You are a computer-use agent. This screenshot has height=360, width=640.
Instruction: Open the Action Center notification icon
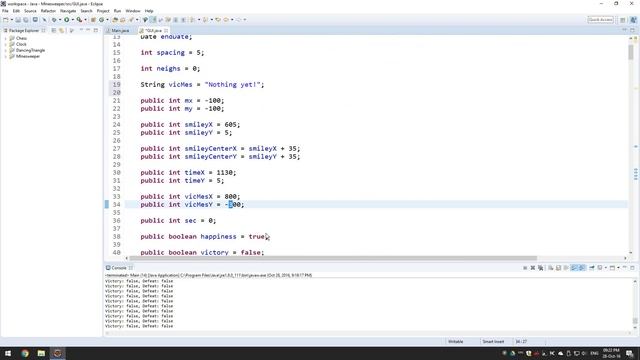pyautogui.click(x=630, y=353)
